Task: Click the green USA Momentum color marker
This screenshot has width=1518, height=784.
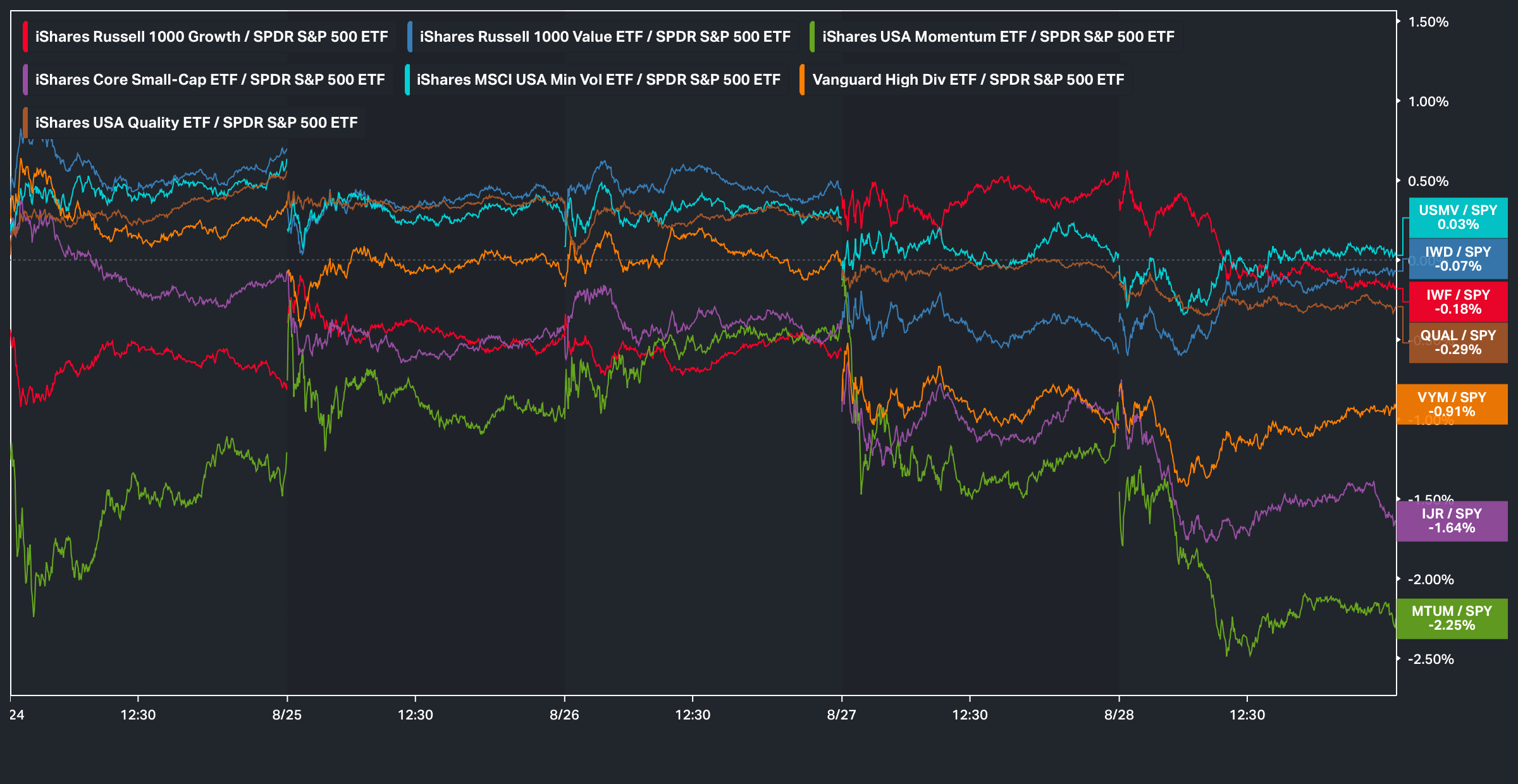Action: click(812, 37)
